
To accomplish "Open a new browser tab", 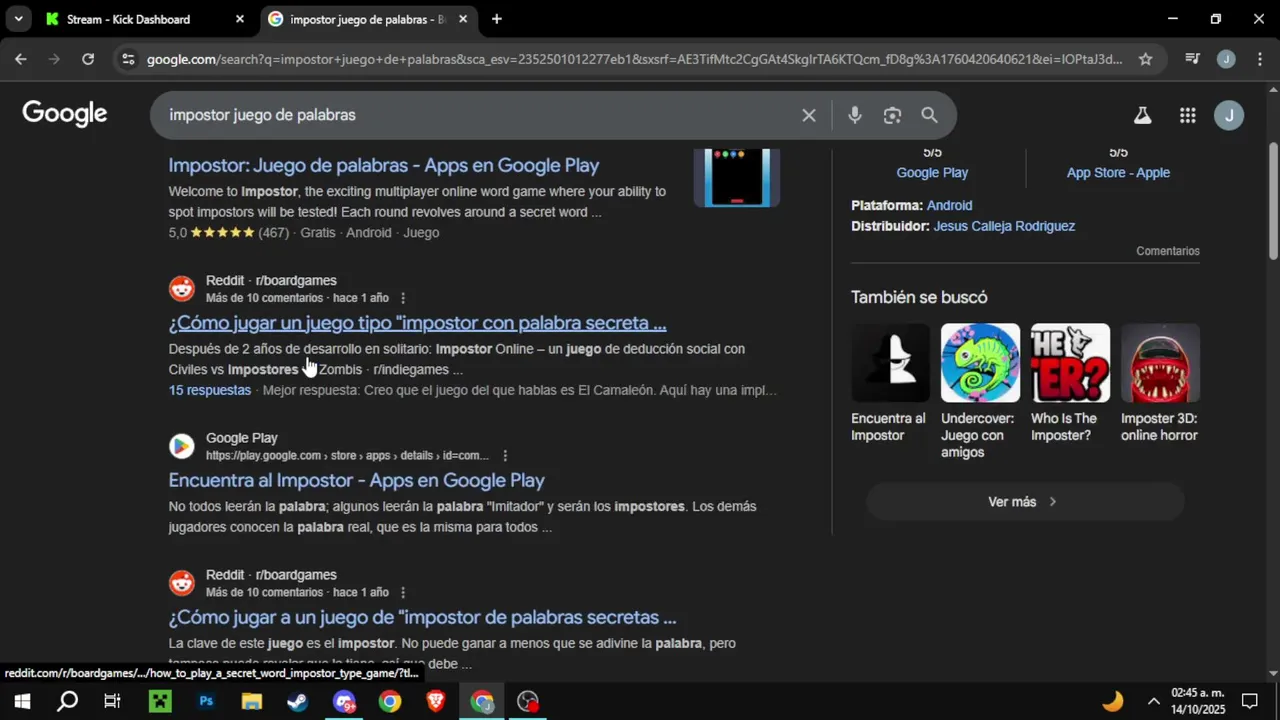I will (x=497, y=19).
